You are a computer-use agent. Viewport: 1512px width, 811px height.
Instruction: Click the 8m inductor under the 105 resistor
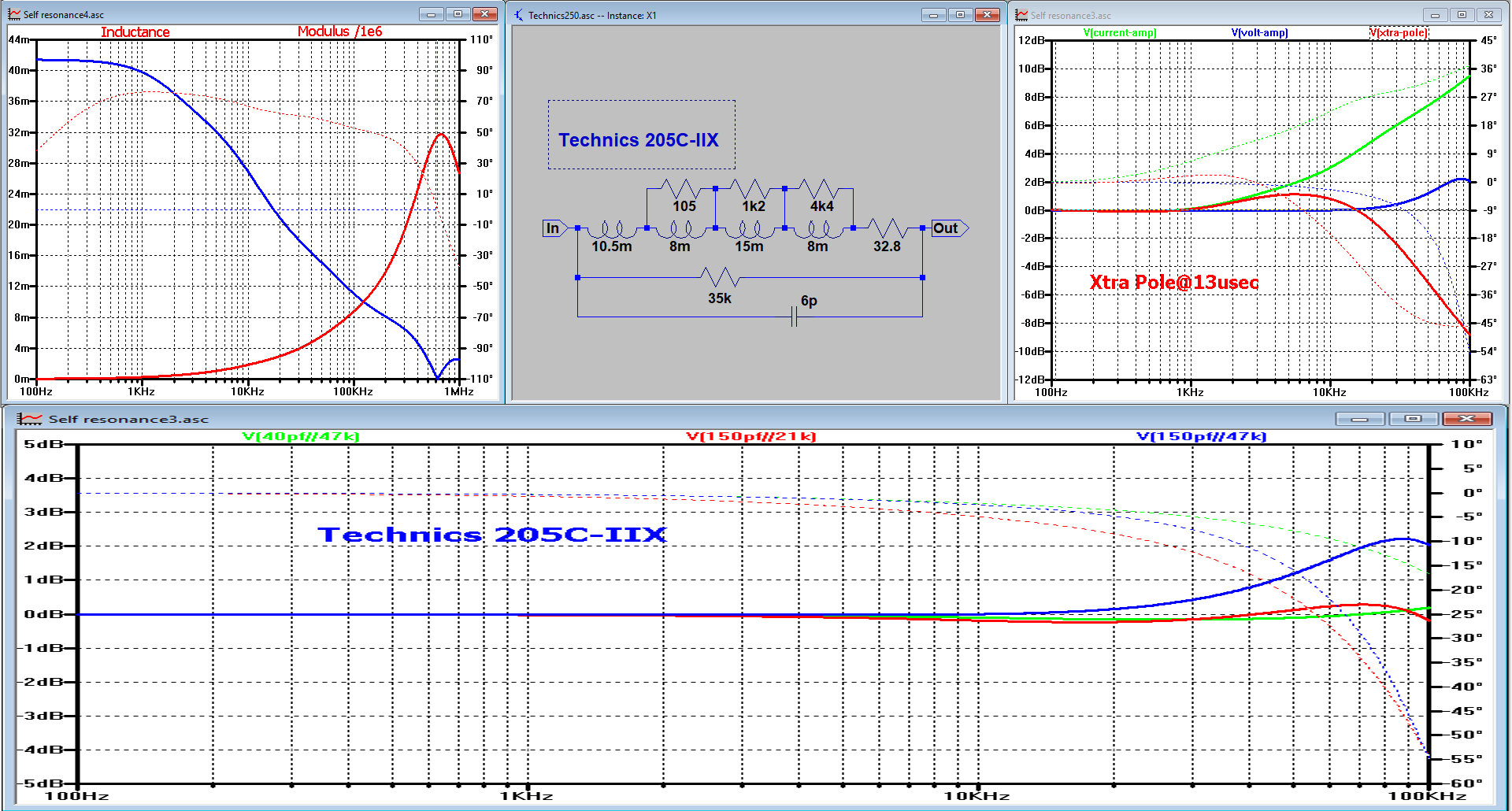(x=680, y=229)
